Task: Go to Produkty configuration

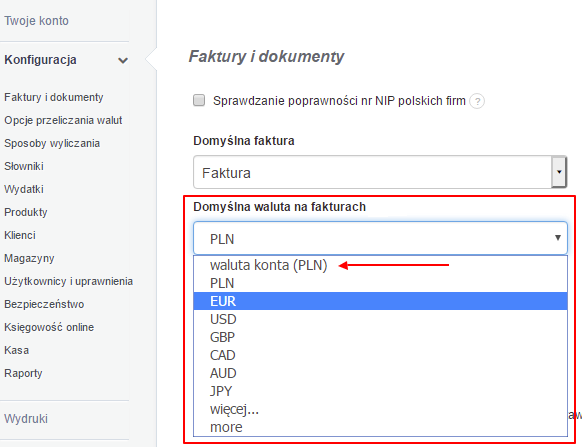Action: [x=26, y=212]
